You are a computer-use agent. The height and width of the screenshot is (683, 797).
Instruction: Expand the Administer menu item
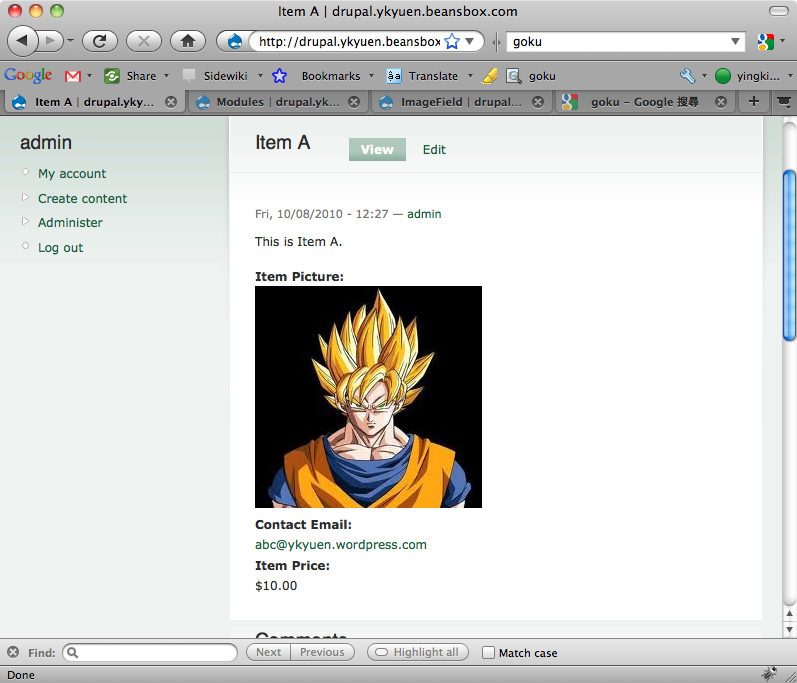tap(70, 222)
